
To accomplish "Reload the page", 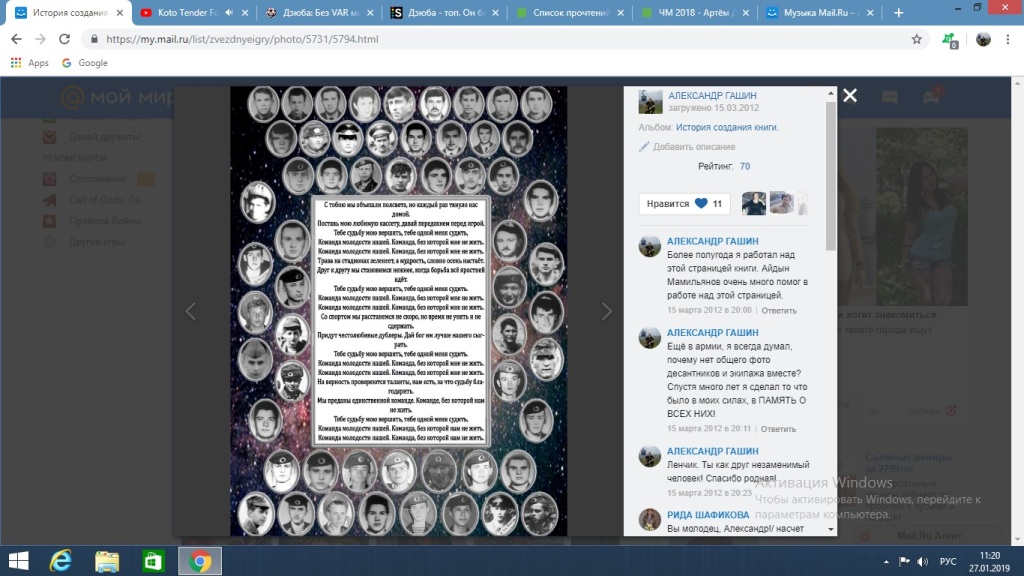I will tap(64, 39).
